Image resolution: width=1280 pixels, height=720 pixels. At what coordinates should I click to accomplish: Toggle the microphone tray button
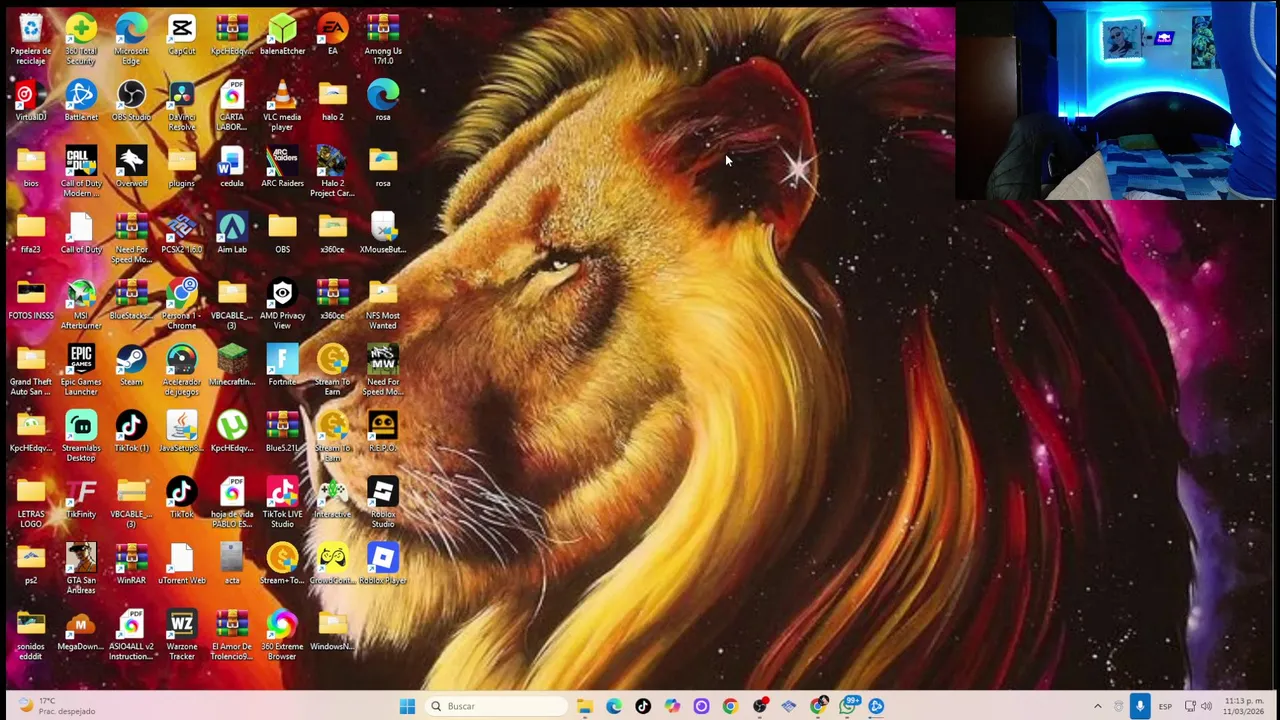point(1140,706)
